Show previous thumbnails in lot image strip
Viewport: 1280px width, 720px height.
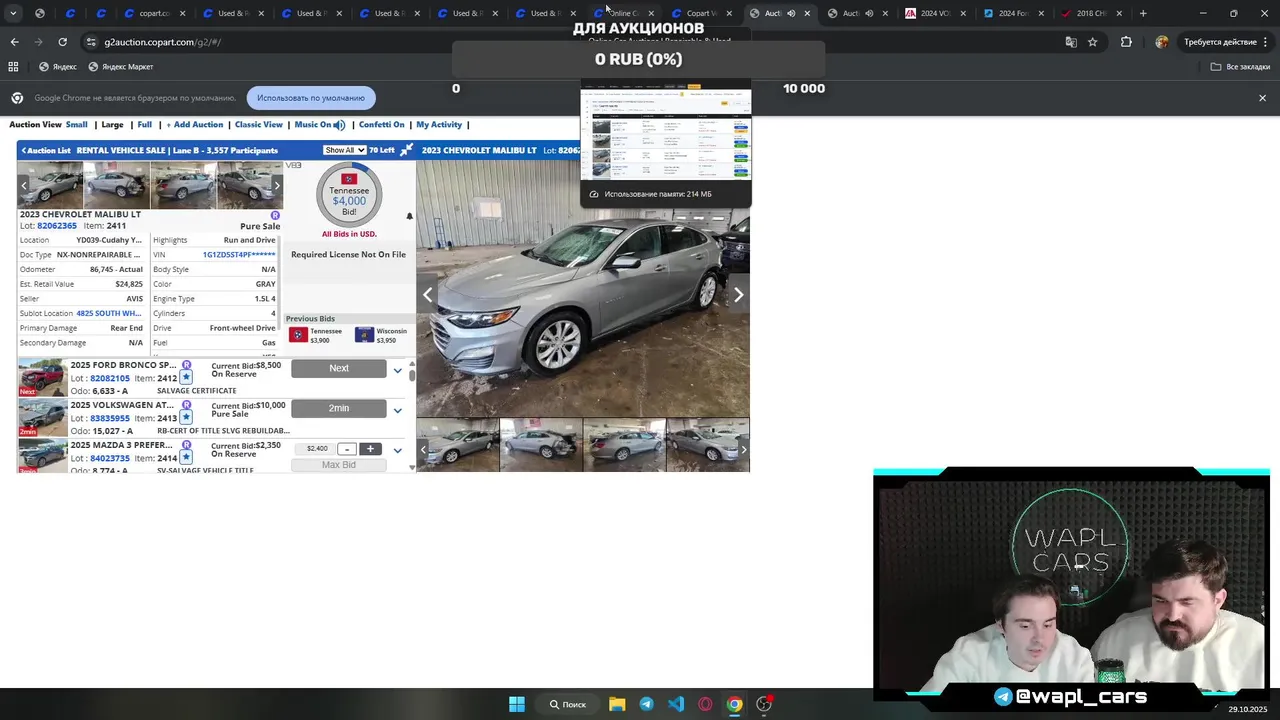click(x=24, y=185)
